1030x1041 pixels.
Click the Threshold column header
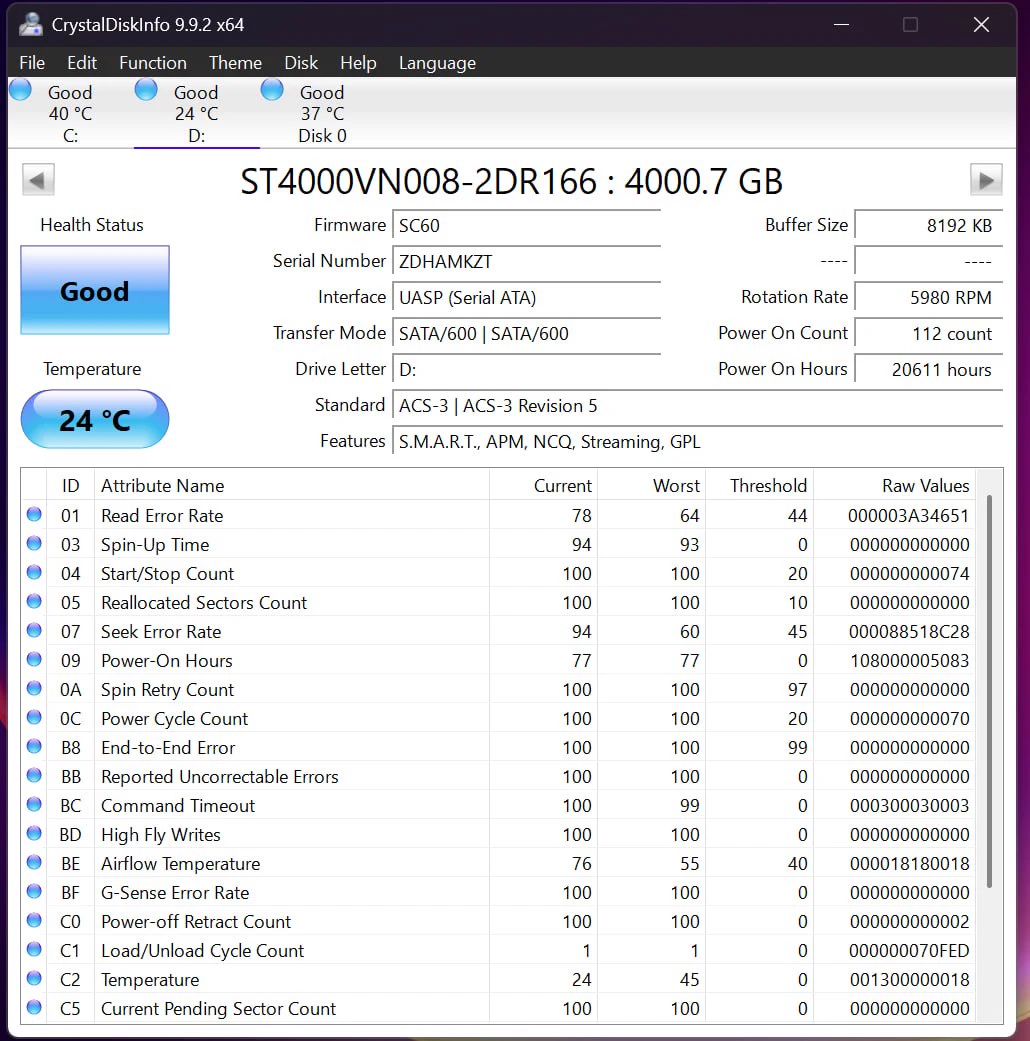pos(760,485)
